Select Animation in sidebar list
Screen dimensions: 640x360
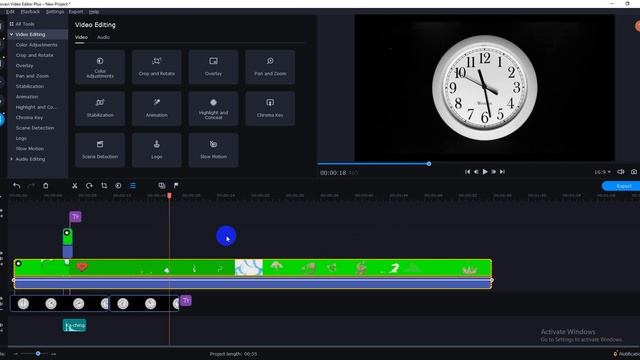(x=27, y=97)
